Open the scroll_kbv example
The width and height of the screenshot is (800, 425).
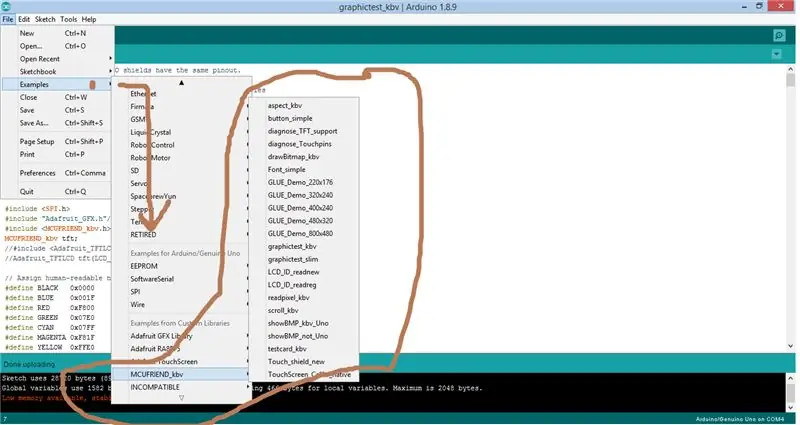304,310
